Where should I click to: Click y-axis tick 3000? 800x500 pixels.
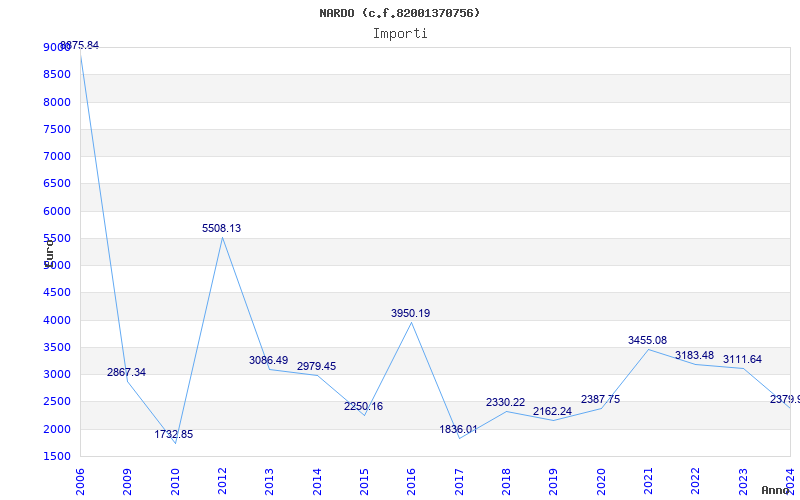(57, 374)
